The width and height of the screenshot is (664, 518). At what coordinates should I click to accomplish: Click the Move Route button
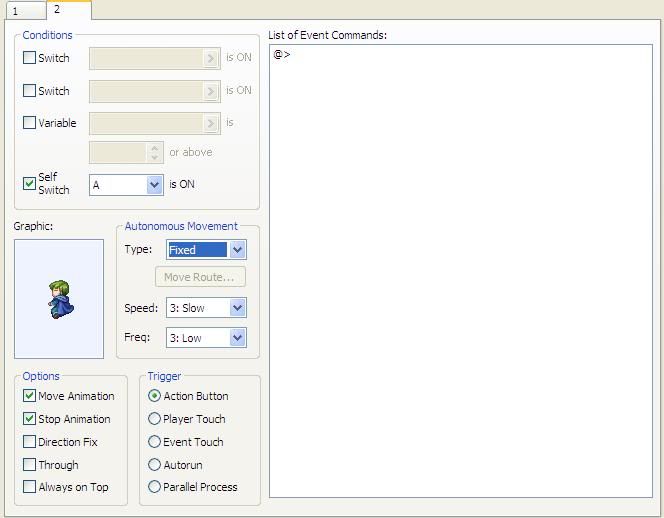pos(200,277)
